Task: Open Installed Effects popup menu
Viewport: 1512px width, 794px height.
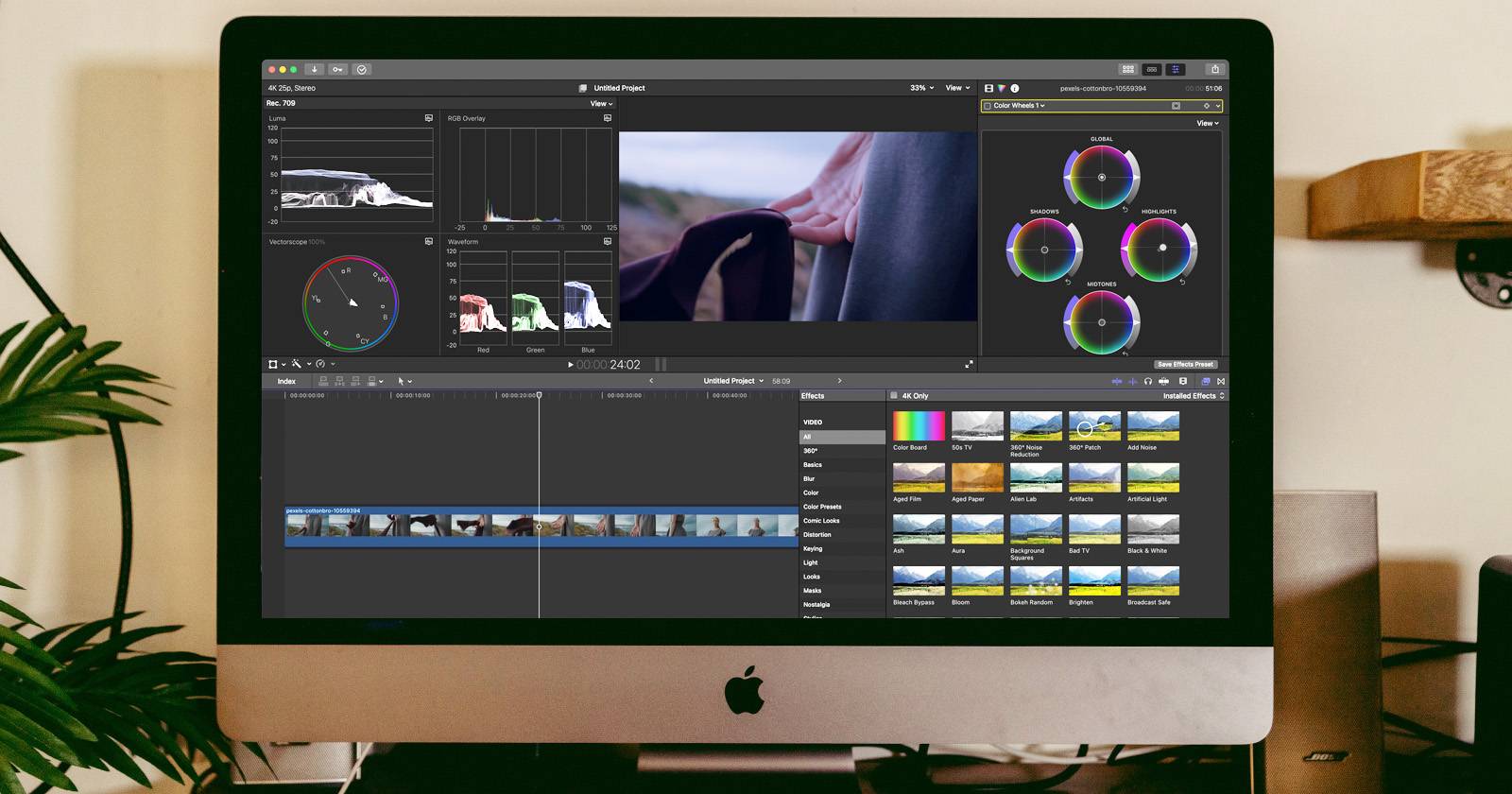Action: [1194, 396]
